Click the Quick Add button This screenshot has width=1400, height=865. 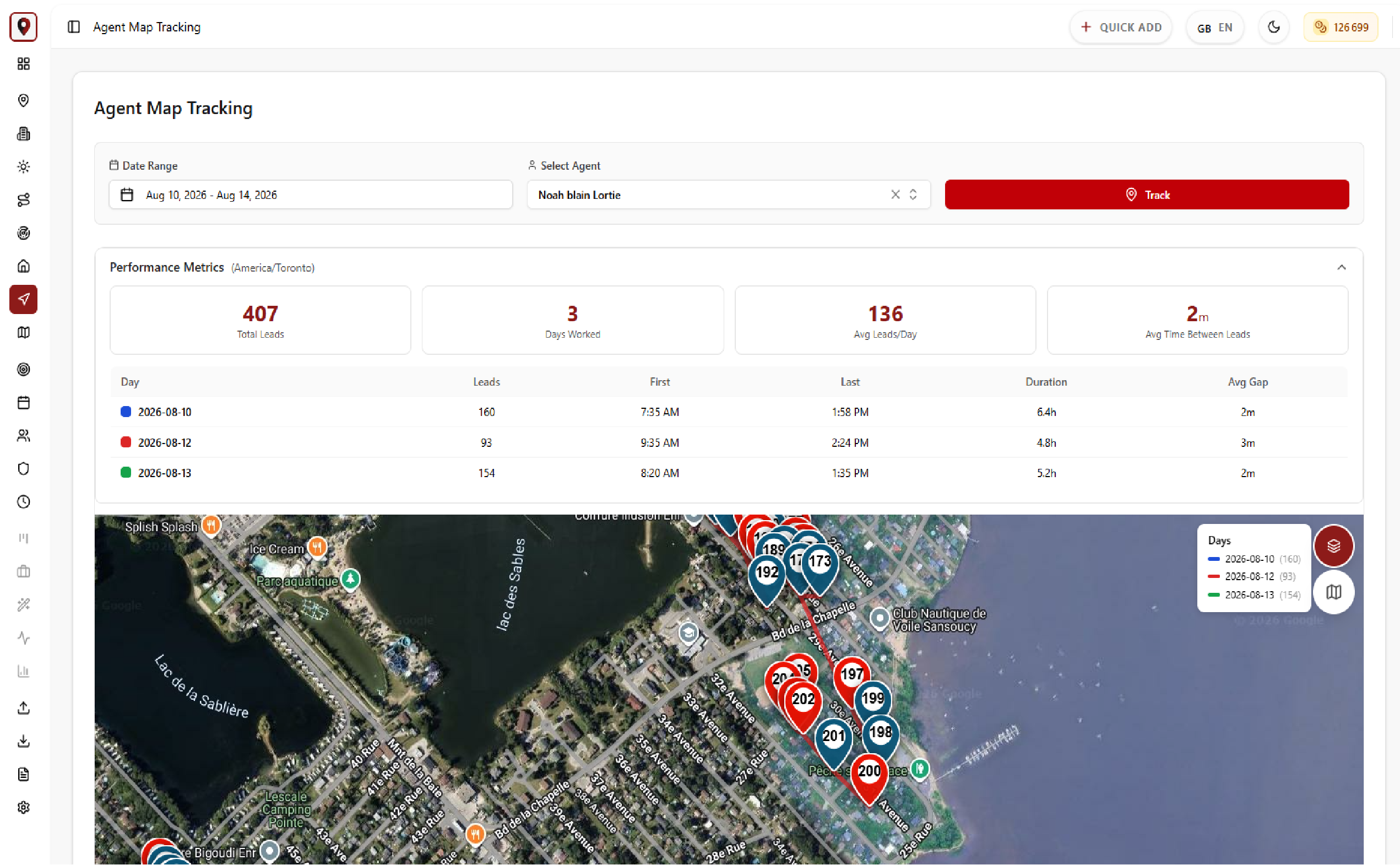pyautogui.click(x=1121, y=27)
